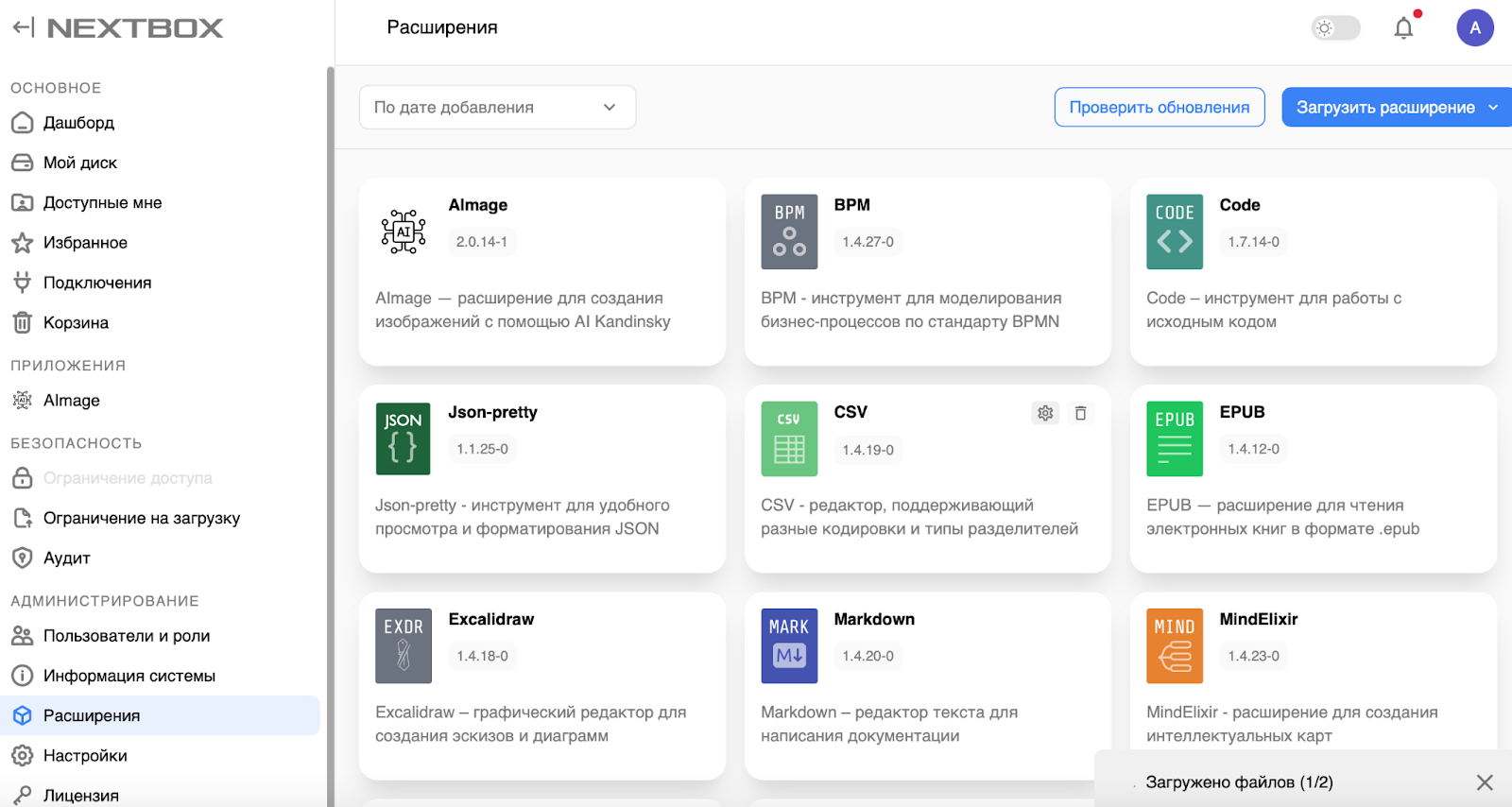Image resolution: width=1512 pixels, height=807 pixels.
Task: Click the Json-pretty extension icon
Action: coord(404,438)
